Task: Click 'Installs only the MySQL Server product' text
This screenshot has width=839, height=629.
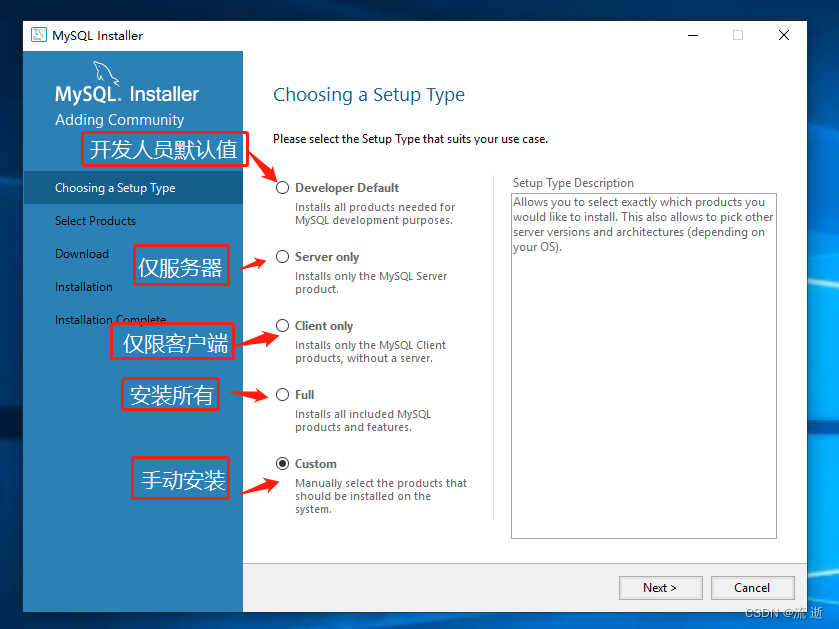Action: tap(371, 282)
